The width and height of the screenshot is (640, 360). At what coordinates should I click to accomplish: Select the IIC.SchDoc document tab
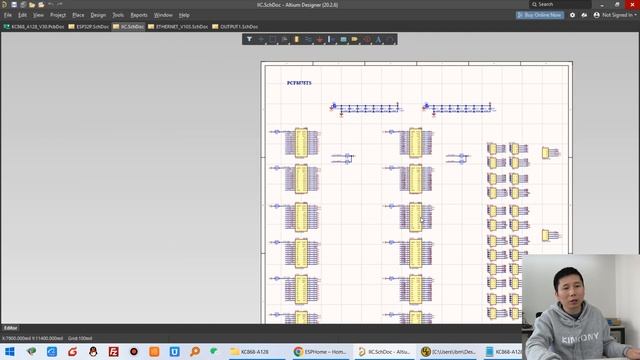tap(129, 27)
